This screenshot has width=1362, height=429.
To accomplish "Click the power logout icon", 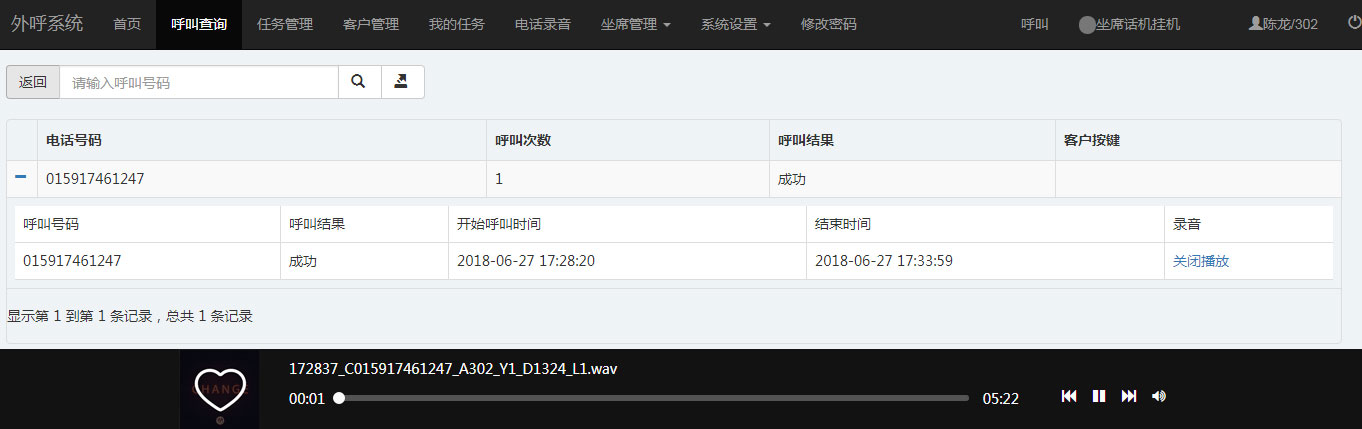I will [1354, 23].
